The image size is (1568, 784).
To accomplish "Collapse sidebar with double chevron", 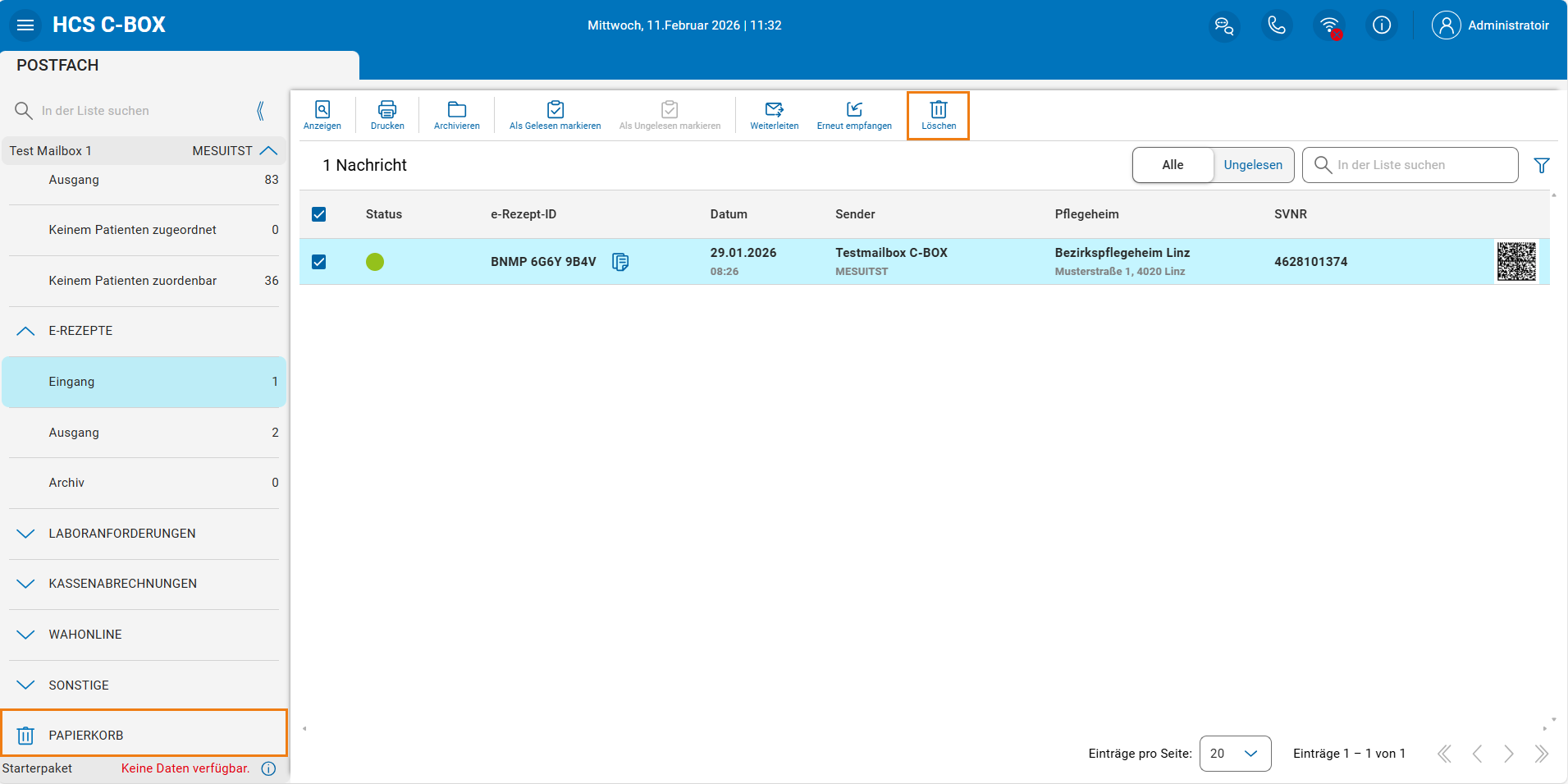I will click(x=261, y=111).
